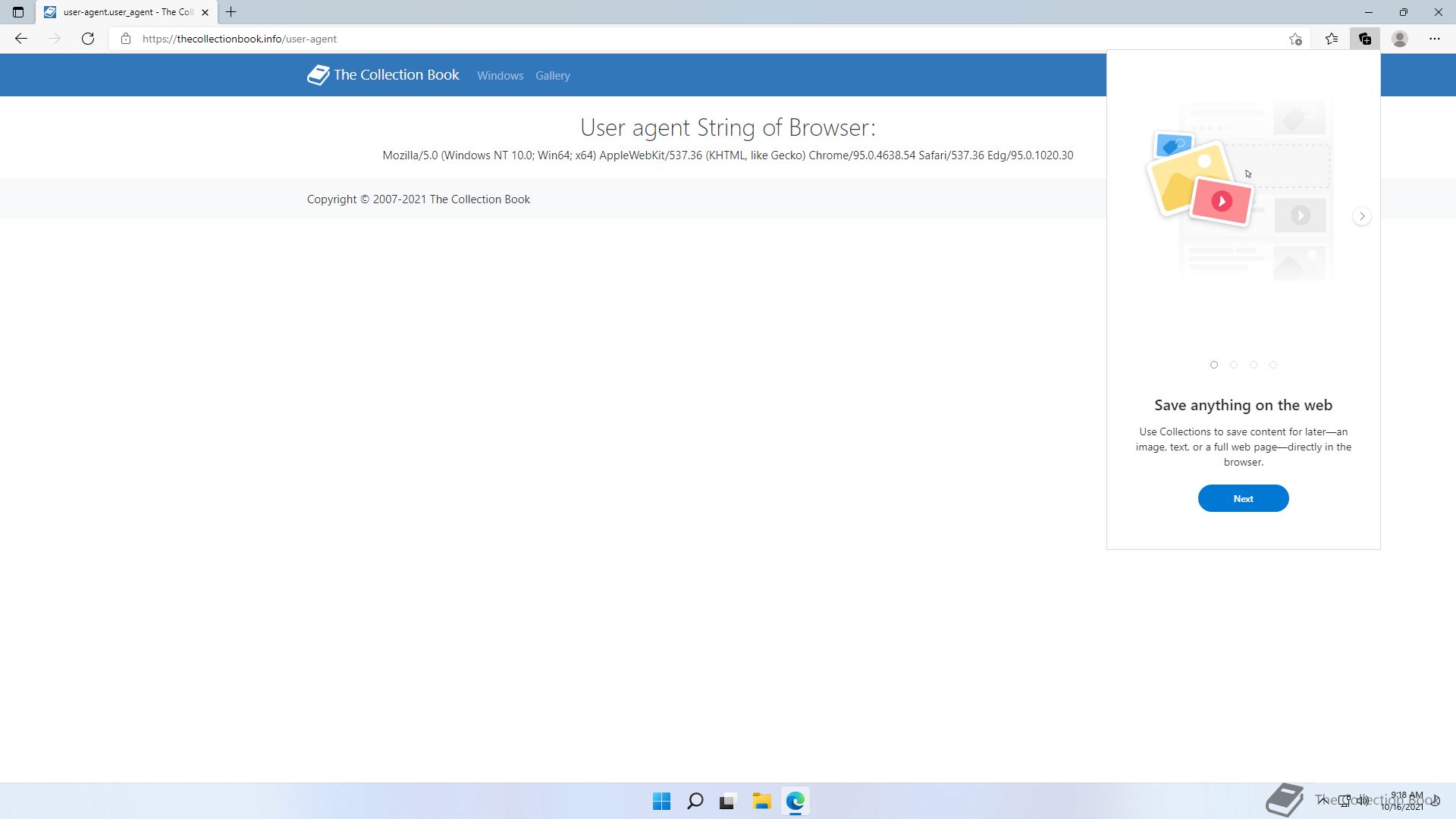Select the second carousel page dot
This screenshot has width=1456, height=819.
coord(1234,365)
